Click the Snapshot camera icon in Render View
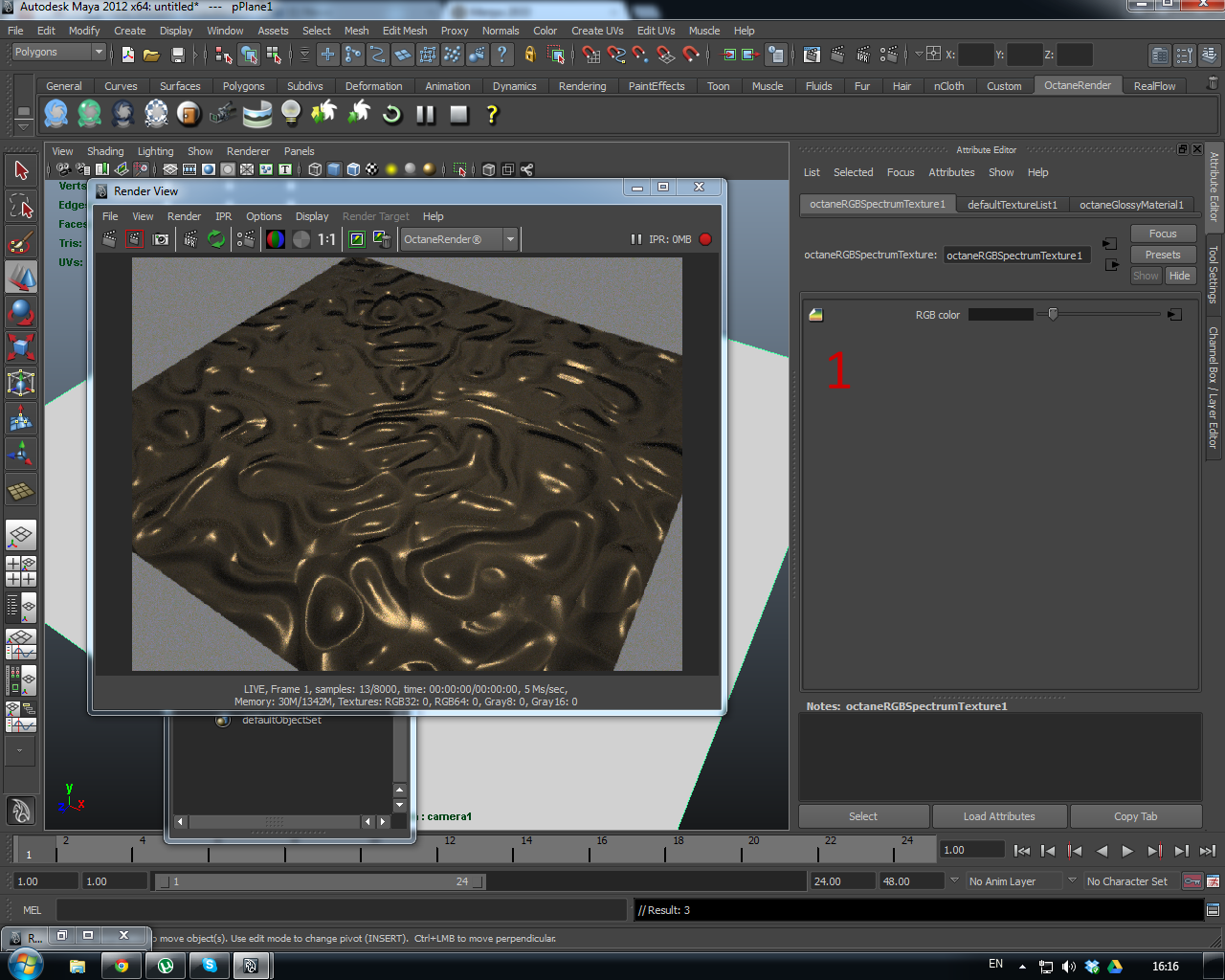1225x980 pixels. [161, 239]
